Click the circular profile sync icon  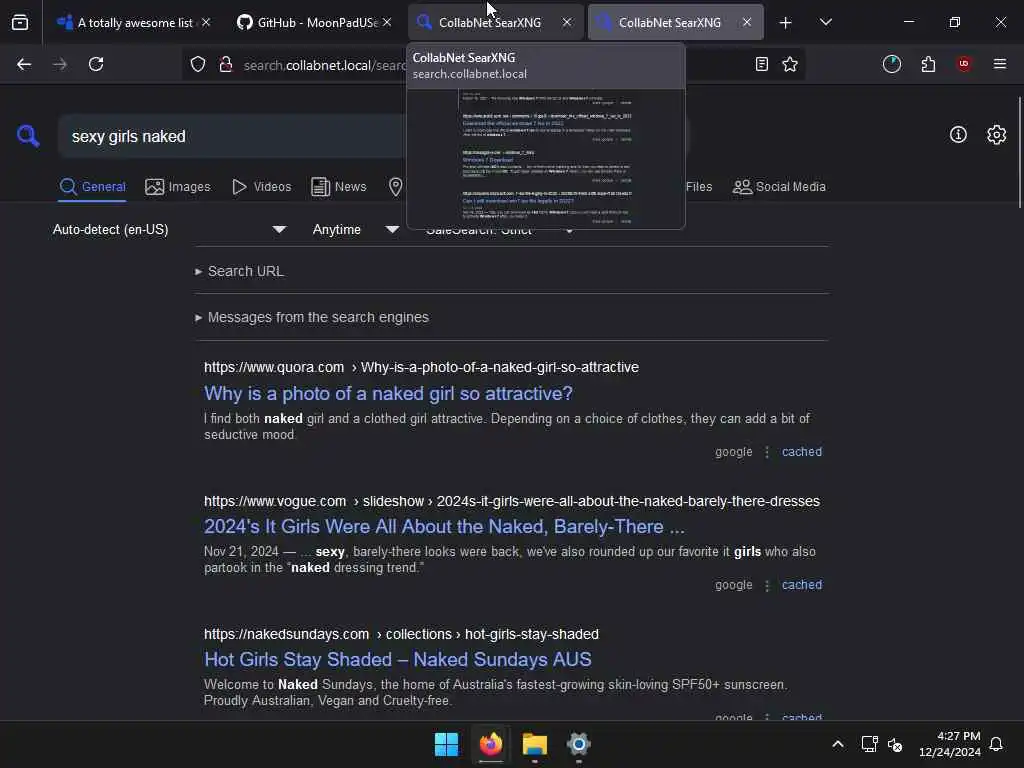[x=892, y=64]
